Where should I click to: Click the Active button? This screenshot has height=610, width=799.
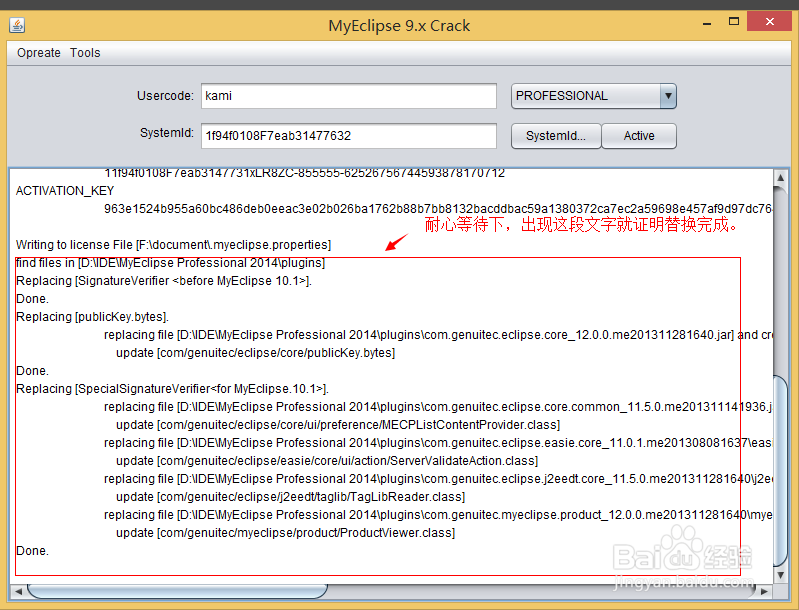pyautogui.click(x=639, y=136)
